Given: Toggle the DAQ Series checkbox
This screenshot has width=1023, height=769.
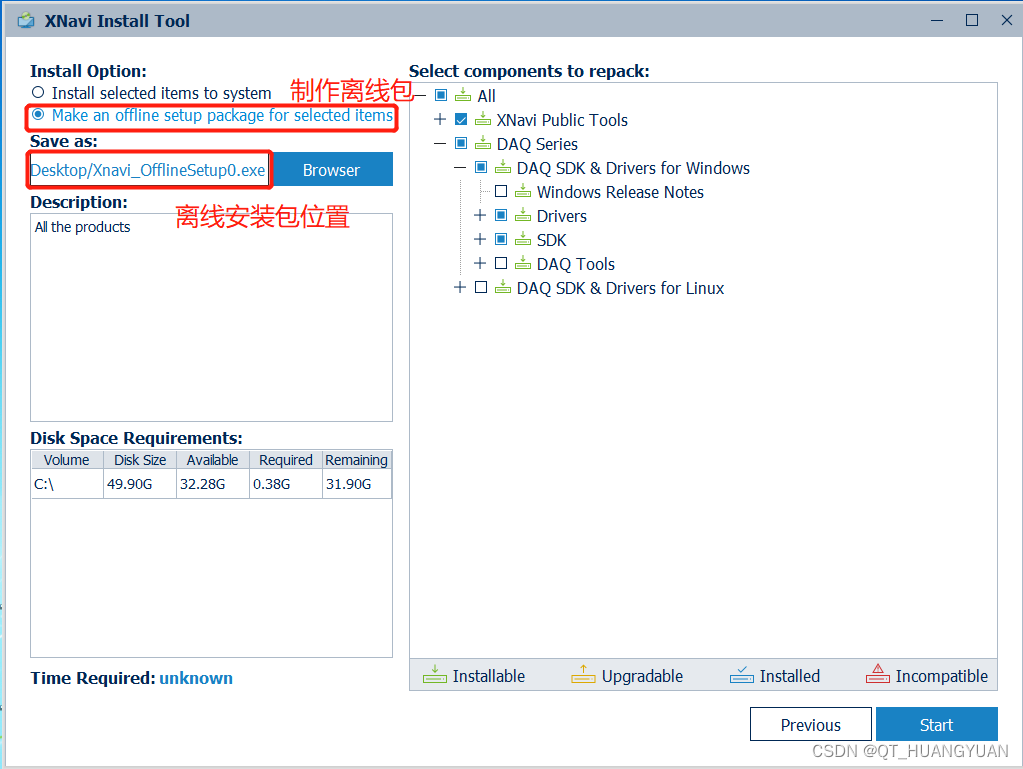Looking at the screenshot, I should pos(461,143).
